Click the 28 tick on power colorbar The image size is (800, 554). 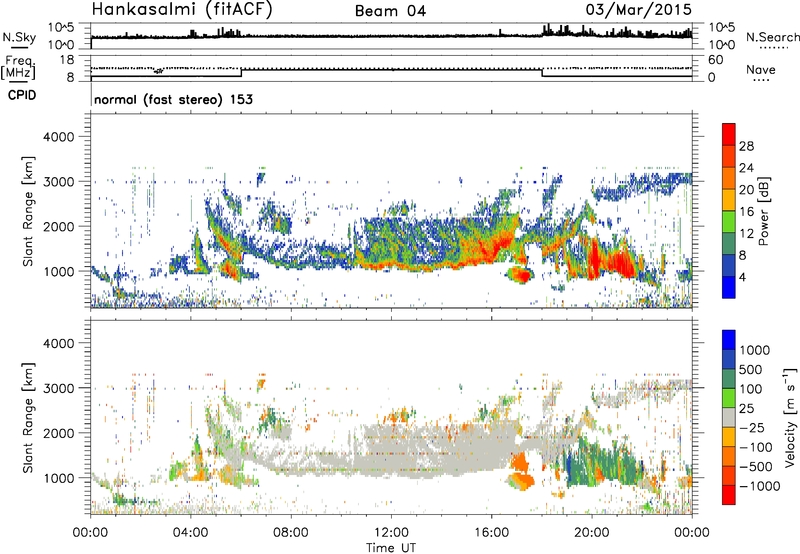pos(746,146)
